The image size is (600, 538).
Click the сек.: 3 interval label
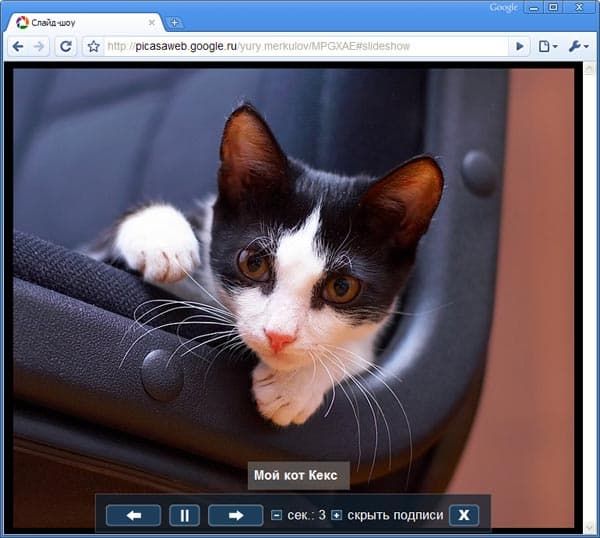pos(307,515)
